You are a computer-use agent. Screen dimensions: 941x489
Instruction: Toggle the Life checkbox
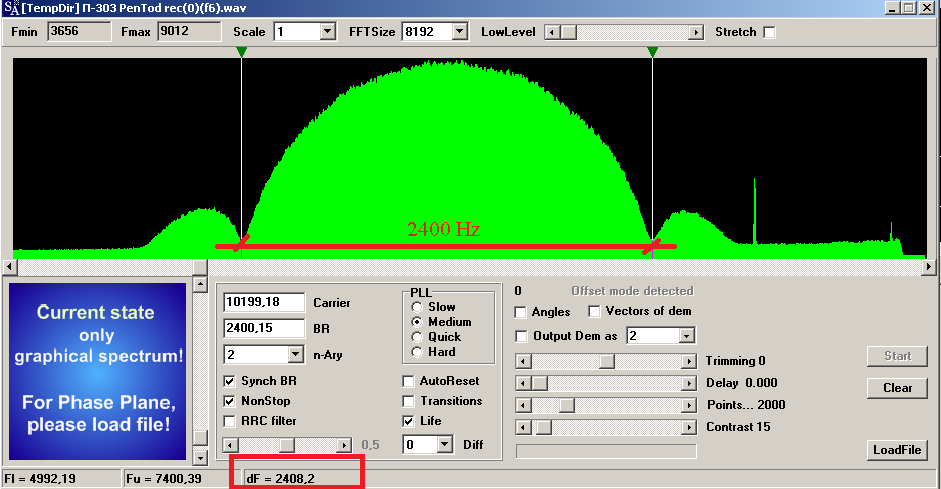coord(408,421)
